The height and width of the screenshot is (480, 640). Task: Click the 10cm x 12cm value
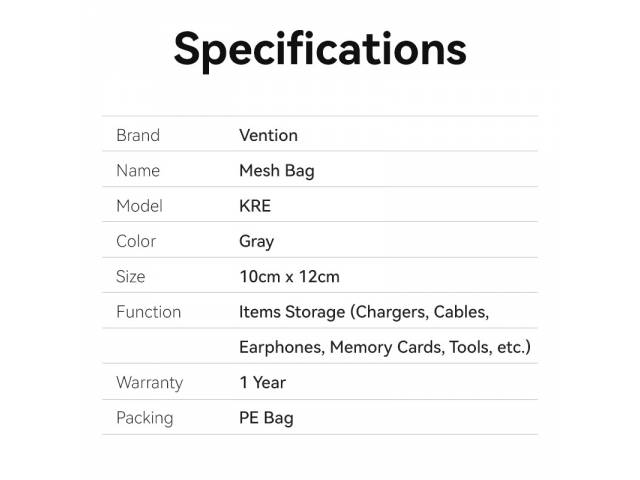(289, 276)
